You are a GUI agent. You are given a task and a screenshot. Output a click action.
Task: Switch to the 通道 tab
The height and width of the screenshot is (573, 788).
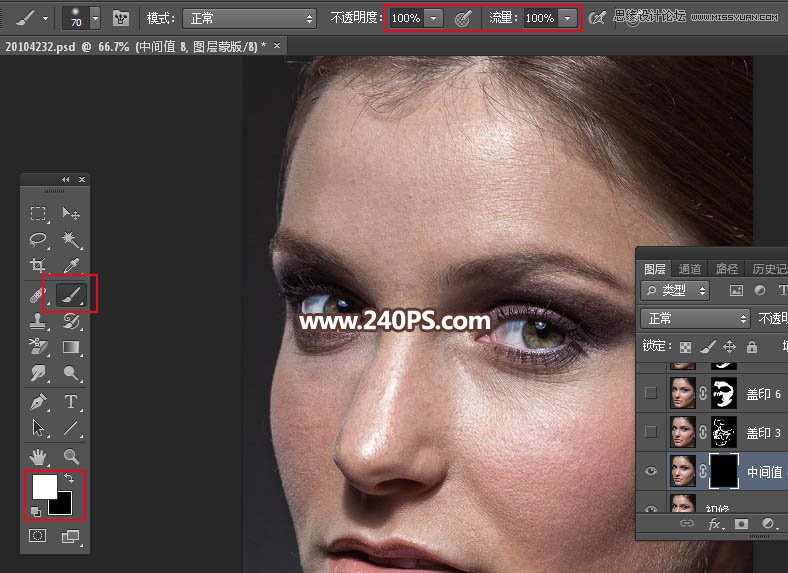click(690, 269)
